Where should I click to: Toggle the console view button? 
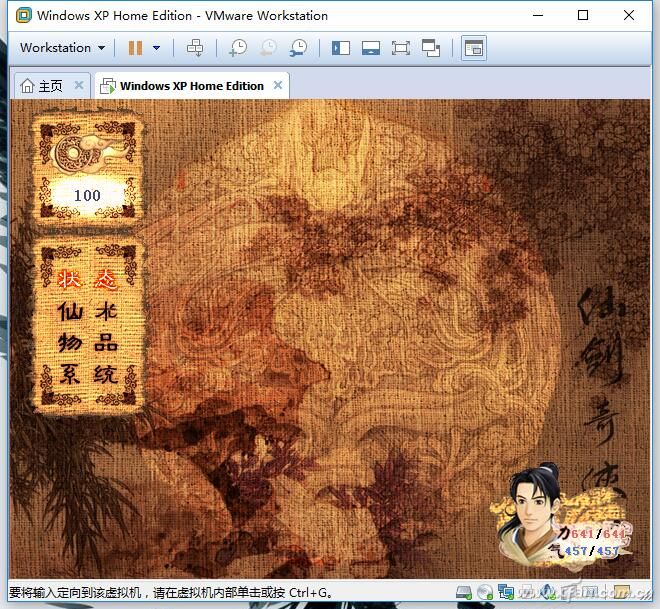click(x=474, y=48)
